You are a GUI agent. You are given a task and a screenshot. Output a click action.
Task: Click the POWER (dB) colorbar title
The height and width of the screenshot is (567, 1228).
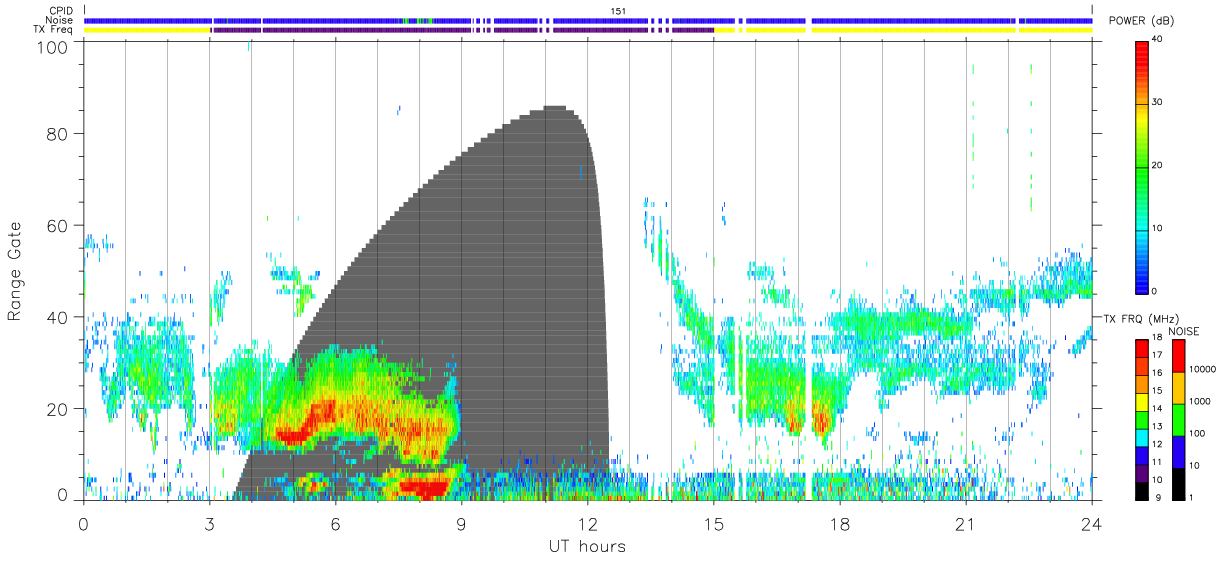pos(1143,21)
